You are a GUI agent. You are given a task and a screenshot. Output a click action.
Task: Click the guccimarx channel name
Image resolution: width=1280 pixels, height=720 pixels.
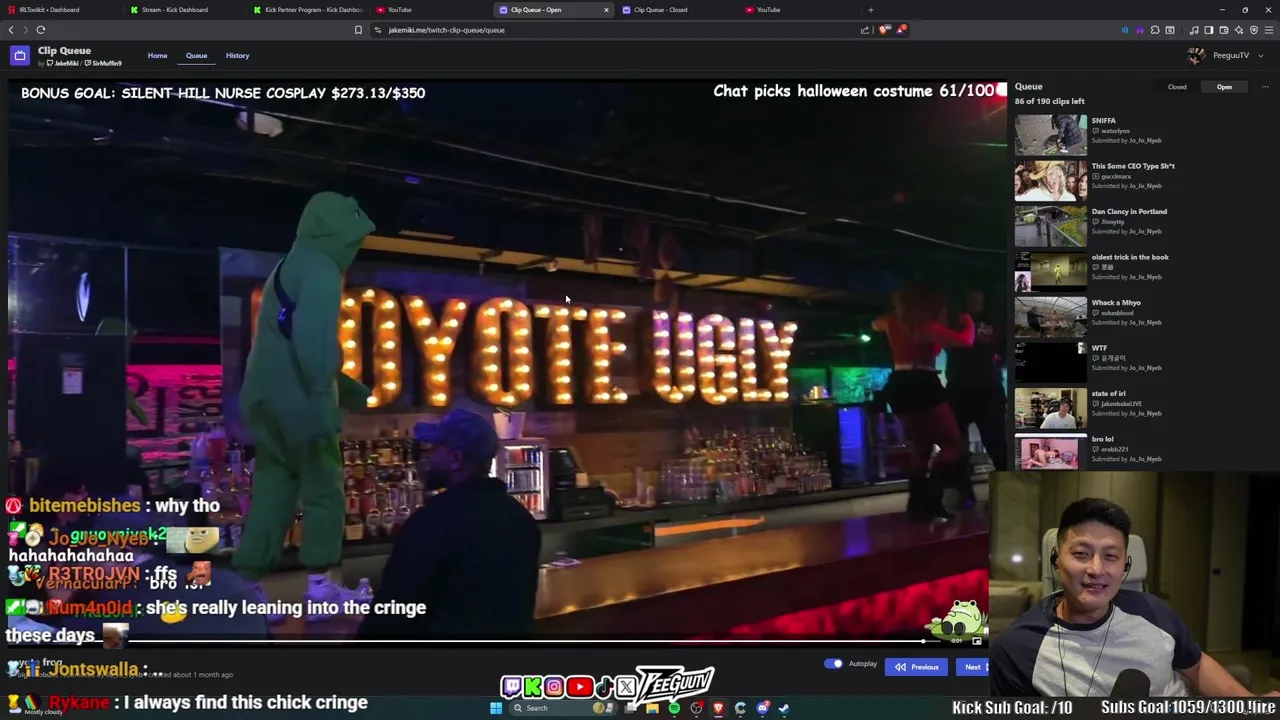pos(1116,177)
